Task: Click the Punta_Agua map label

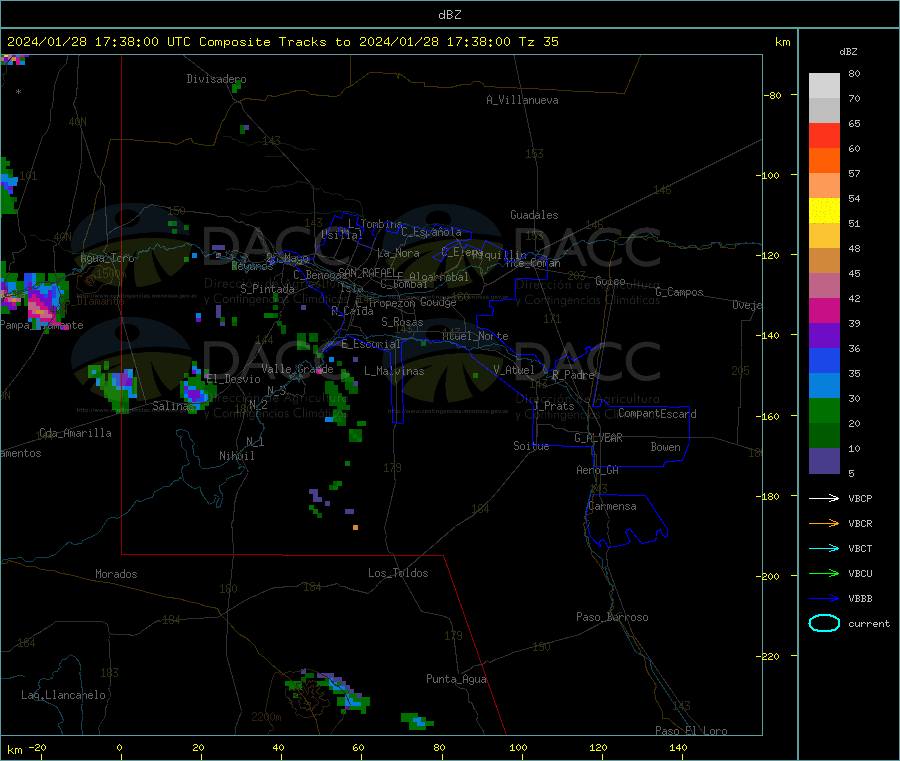Action: [456, 679]
